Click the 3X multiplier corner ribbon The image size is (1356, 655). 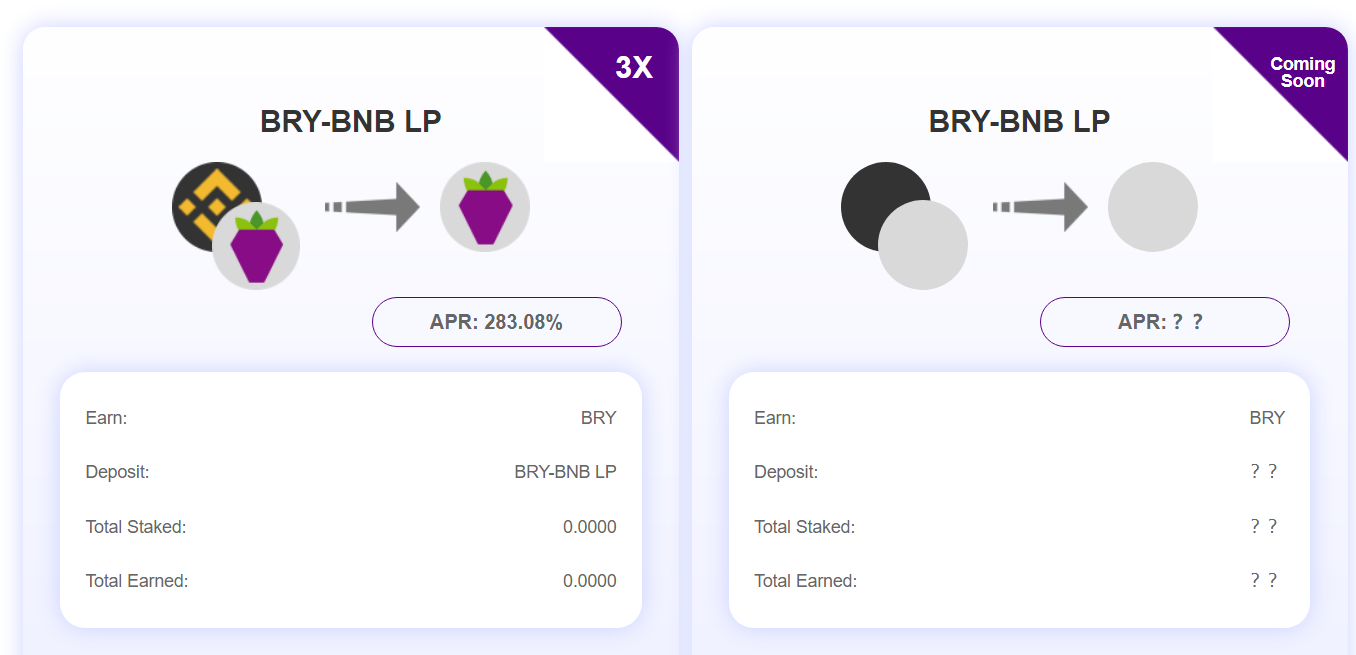[636, 68]
